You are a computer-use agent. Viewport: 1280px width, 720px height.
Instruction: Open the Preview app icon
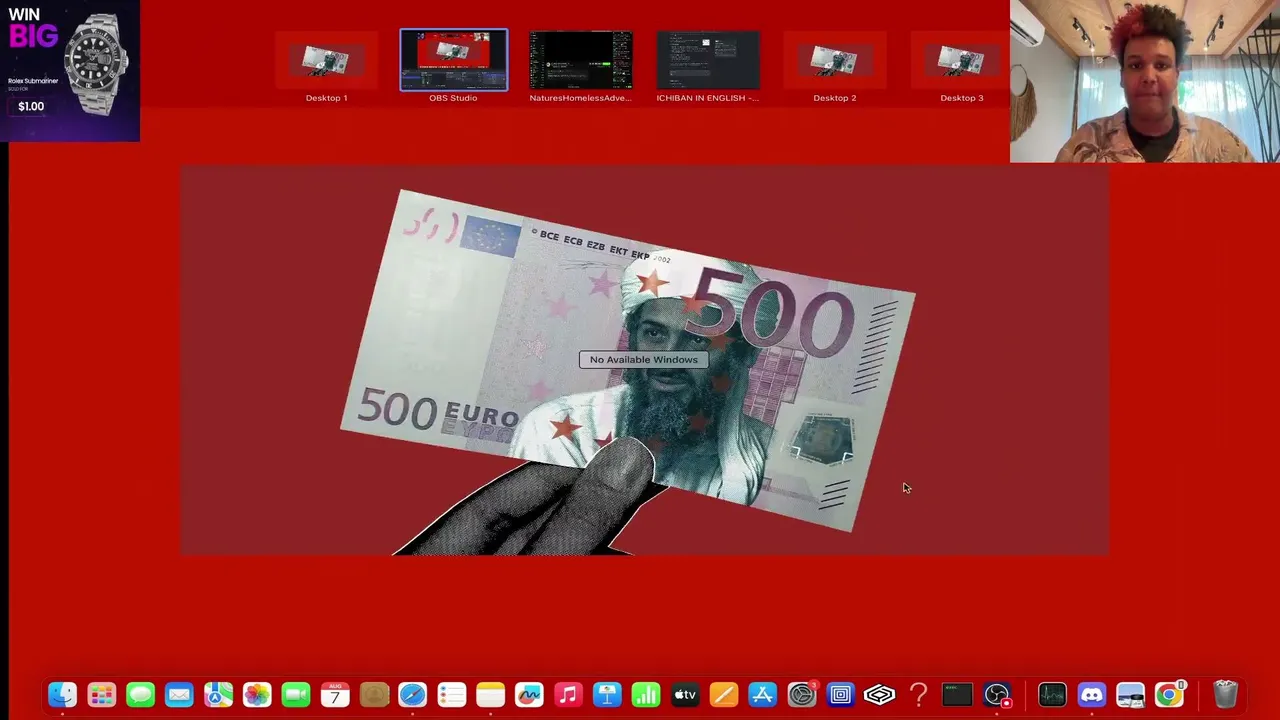(1130, 695)
